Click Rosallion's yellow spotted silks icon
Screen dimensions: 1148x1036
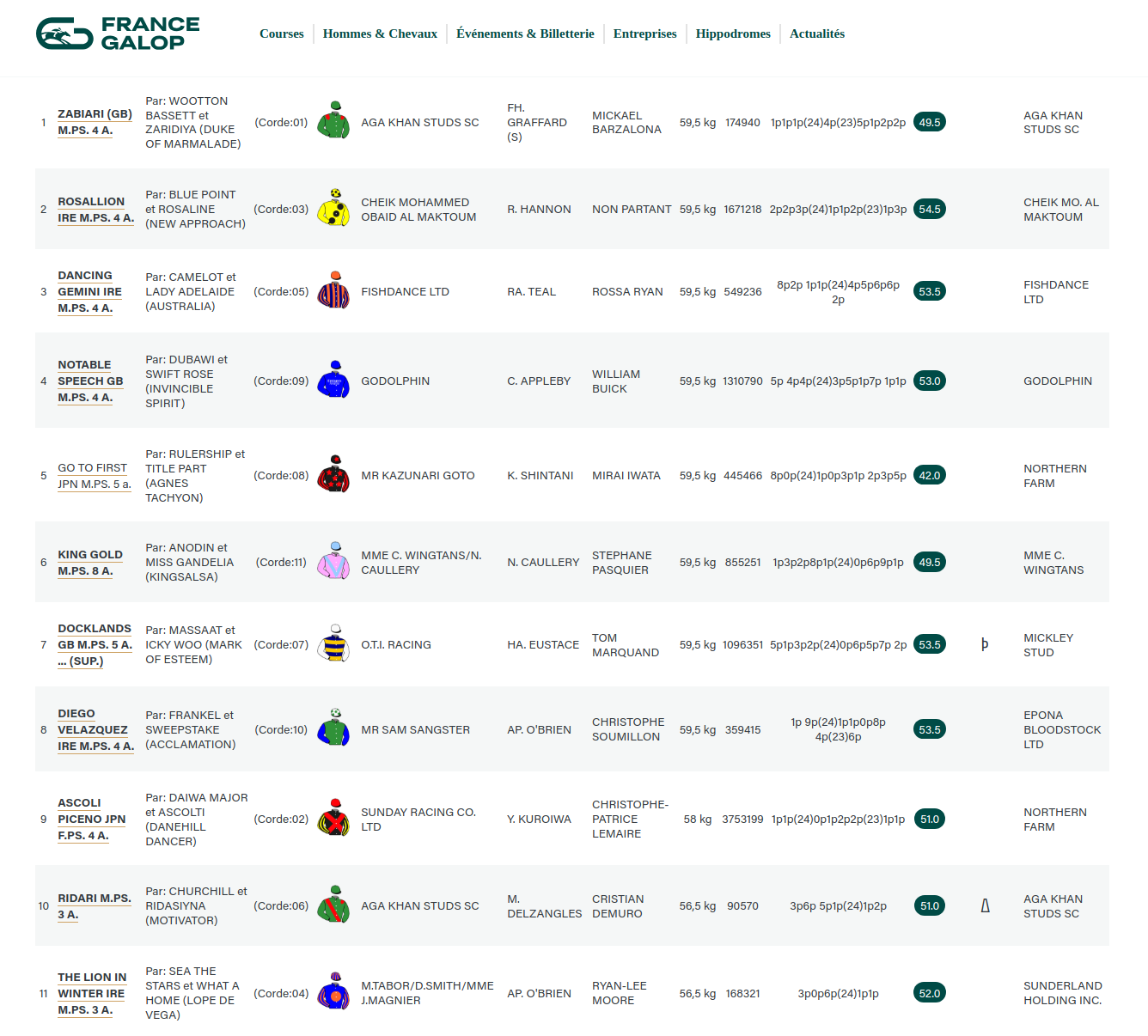click(333, 207)
